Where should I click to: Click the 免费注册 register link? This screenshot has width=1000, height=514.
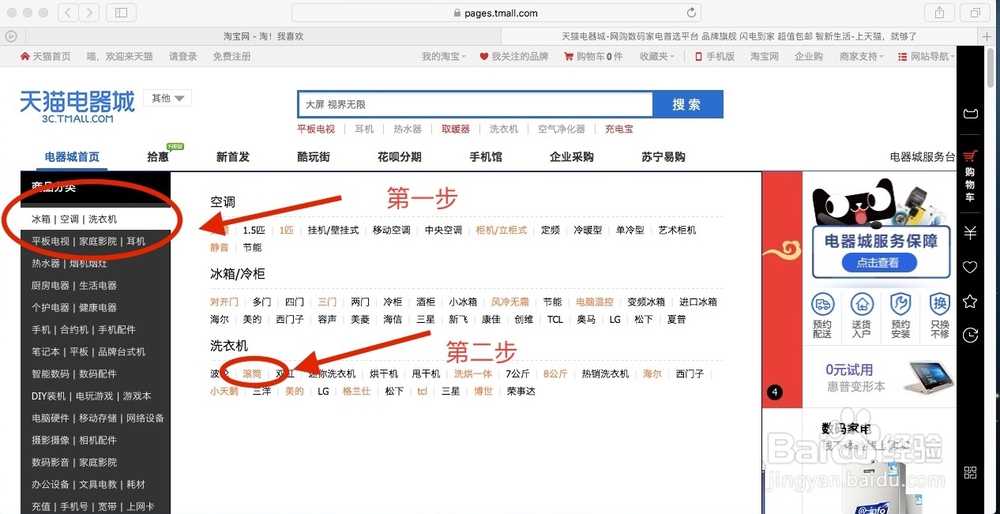coord(232,56)
